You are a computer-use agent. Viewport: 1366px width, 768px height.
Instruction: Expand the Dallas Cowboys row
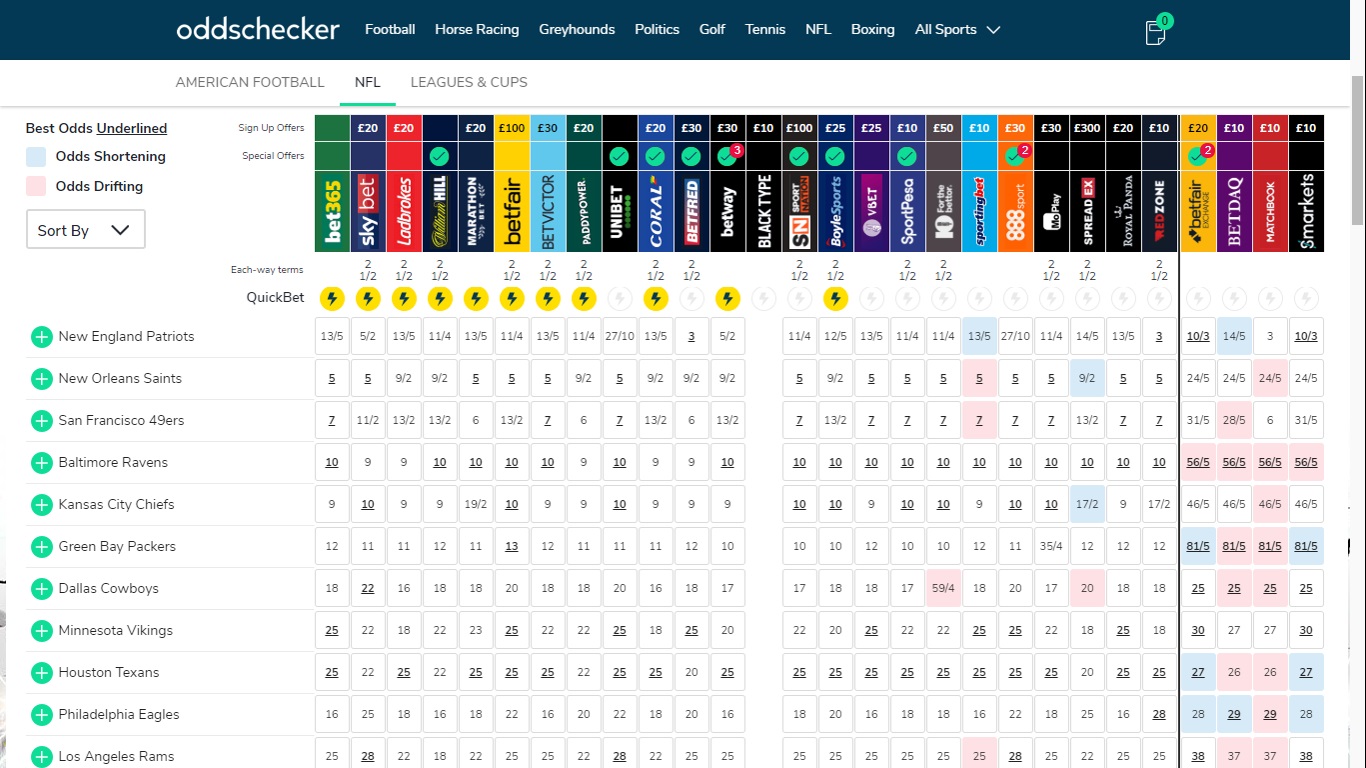[x=41, y=589]
